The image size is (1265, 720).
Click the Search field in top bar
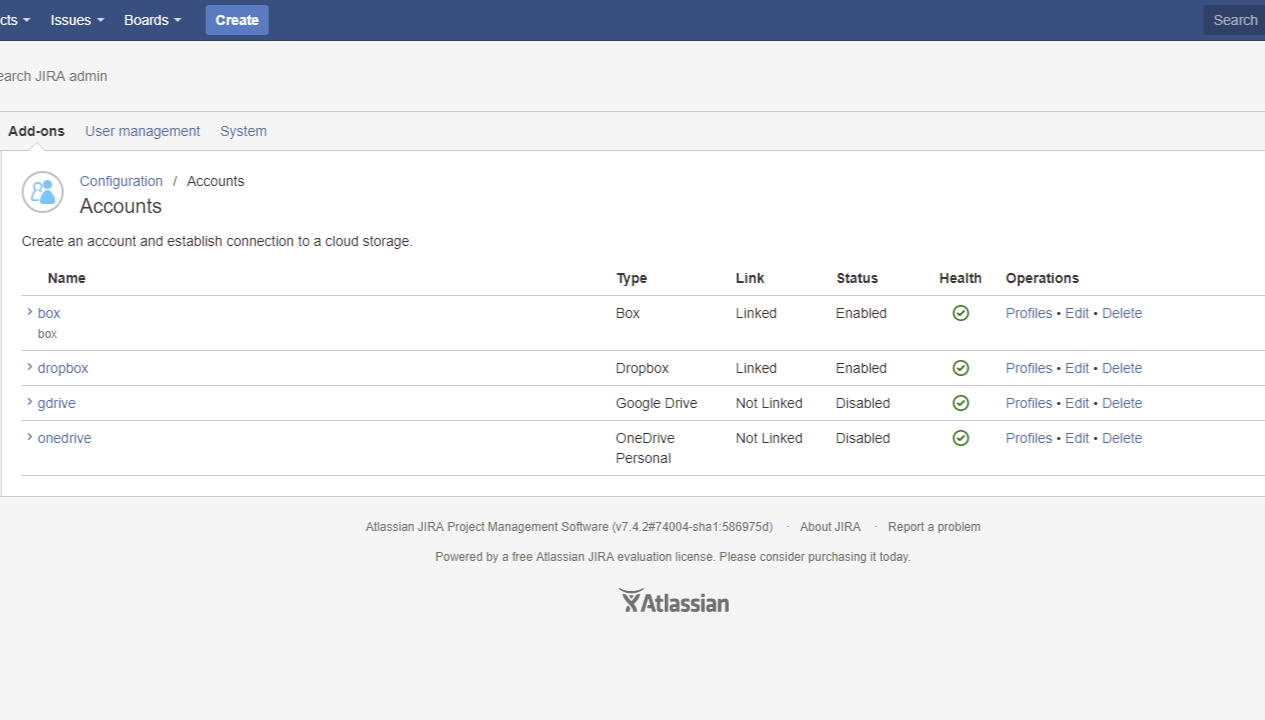(x=1234, y=20)
